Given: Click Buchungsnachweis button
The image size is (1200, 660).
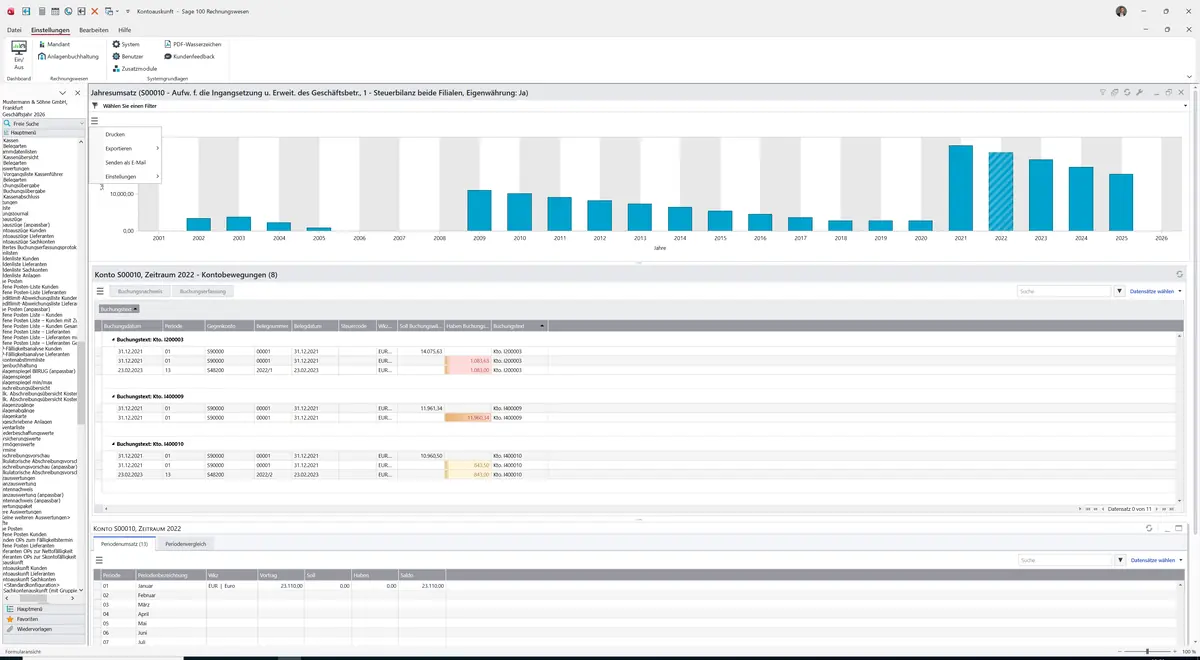Looking at the screenshot, I should 140,291.
